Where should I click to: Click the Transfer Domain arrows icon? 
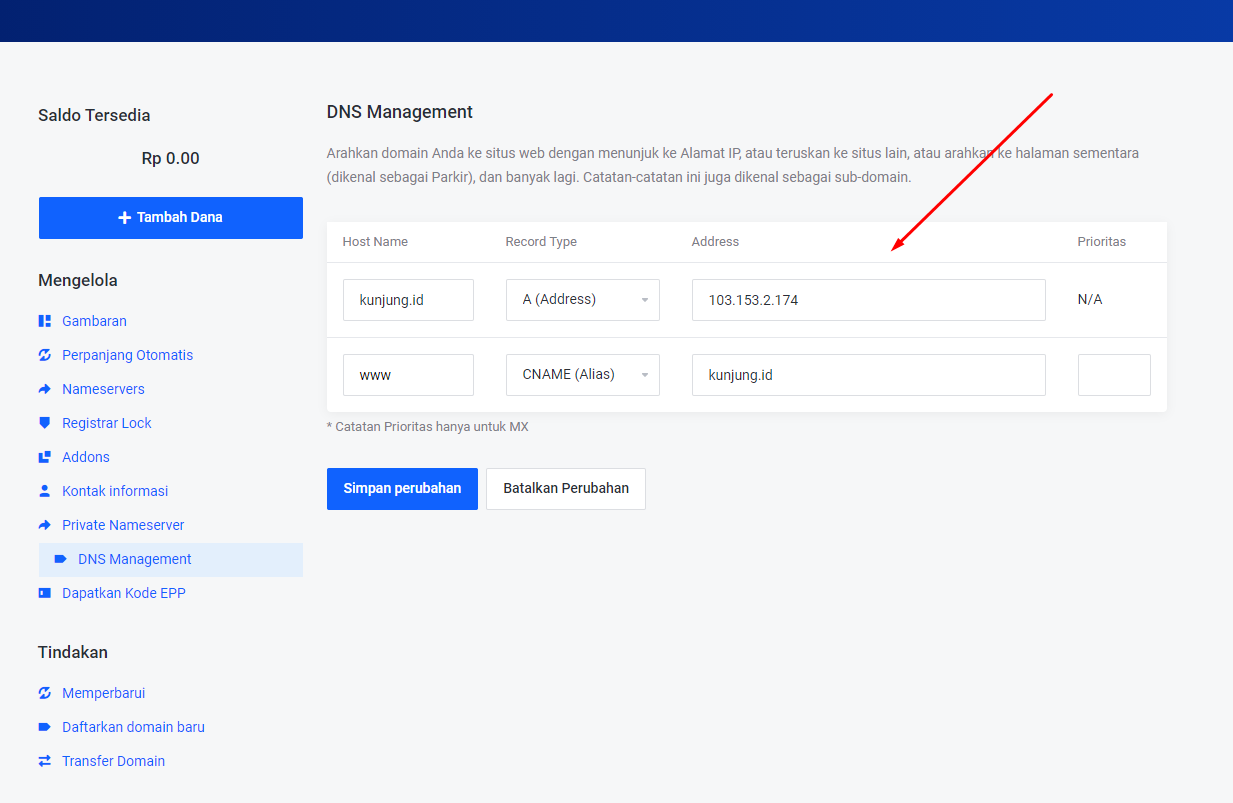[x=44, y=761]
